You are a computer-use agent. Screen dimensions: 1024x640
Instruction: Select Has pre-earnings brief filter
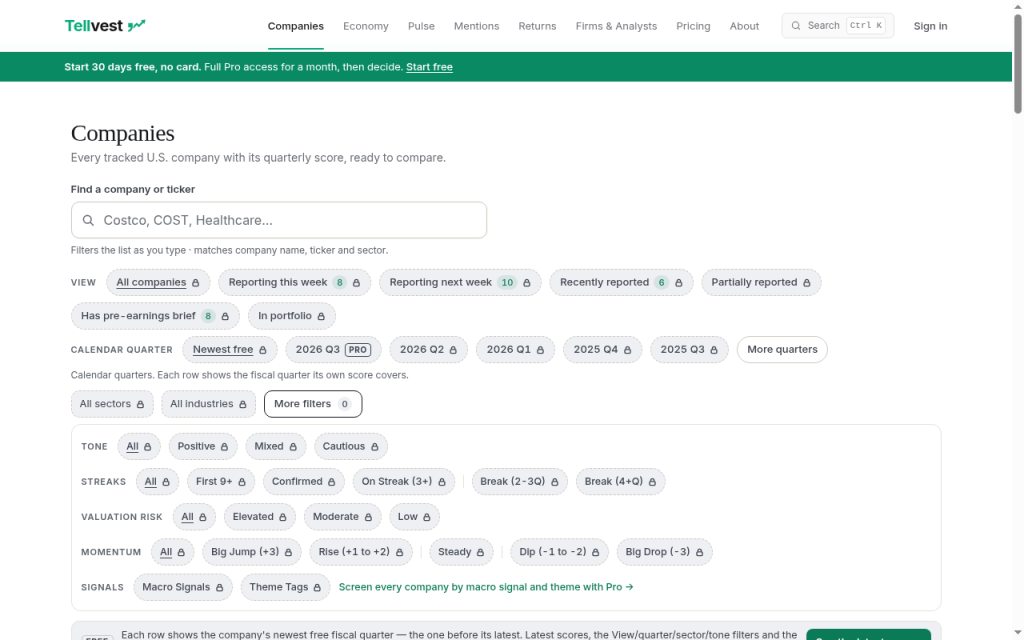155,315
